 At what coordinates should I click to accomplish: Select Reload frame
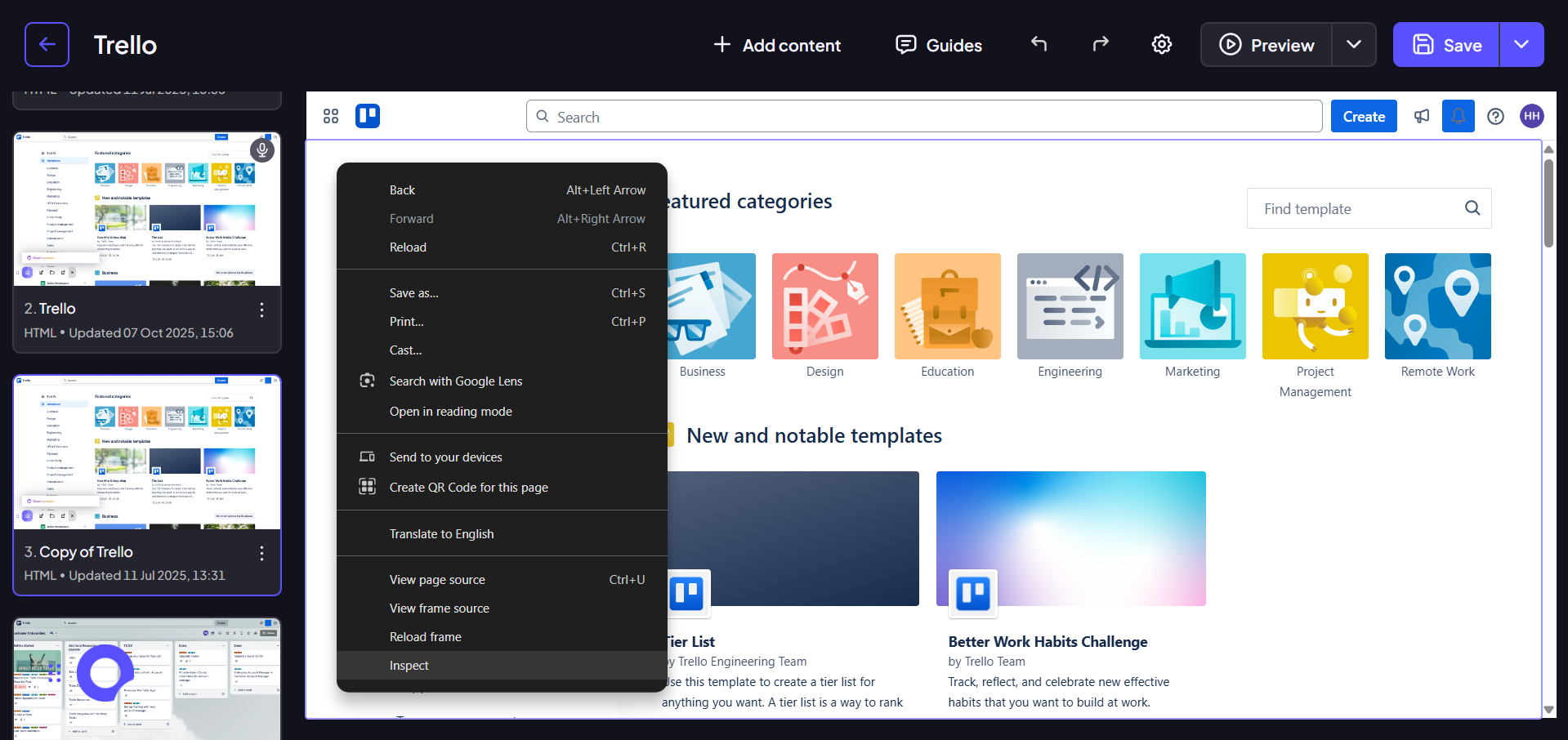(502, 636)
